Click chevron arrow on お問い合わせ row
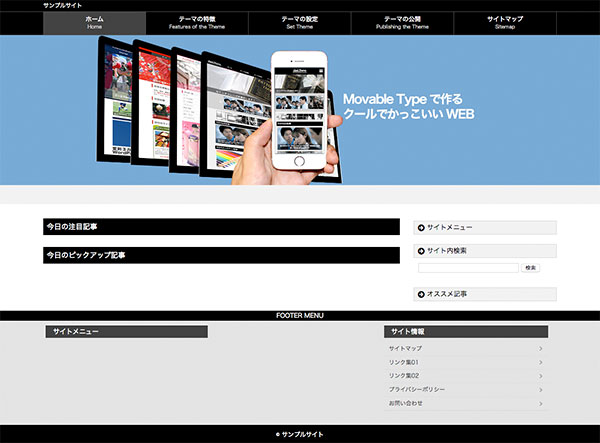This screenshot has width=600, height=443. (x=541, y=404)
